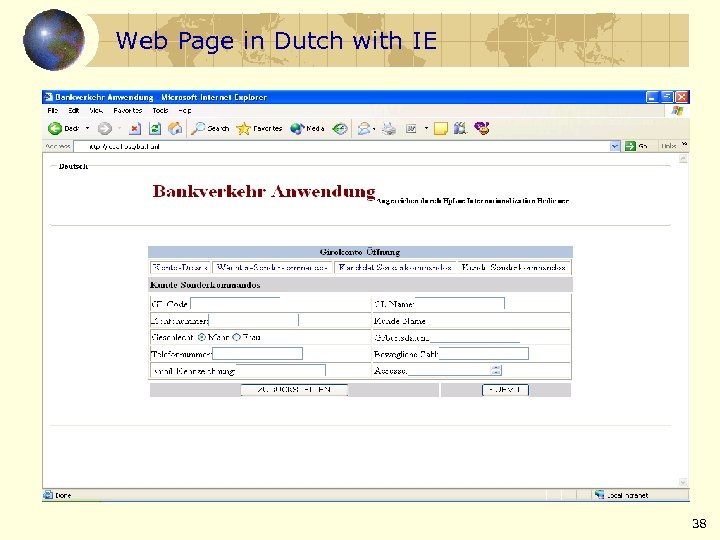Select the Frau radio button
Image resolution: width=720 pixels, height=540 pixels.
[236, 337]
